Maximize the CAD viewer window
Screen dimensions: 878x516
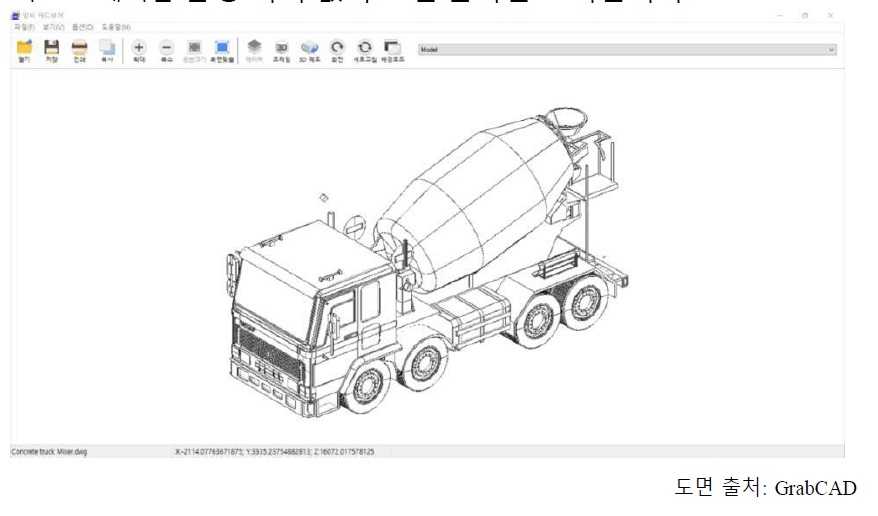pyautogui.click(x=805, y=16)
